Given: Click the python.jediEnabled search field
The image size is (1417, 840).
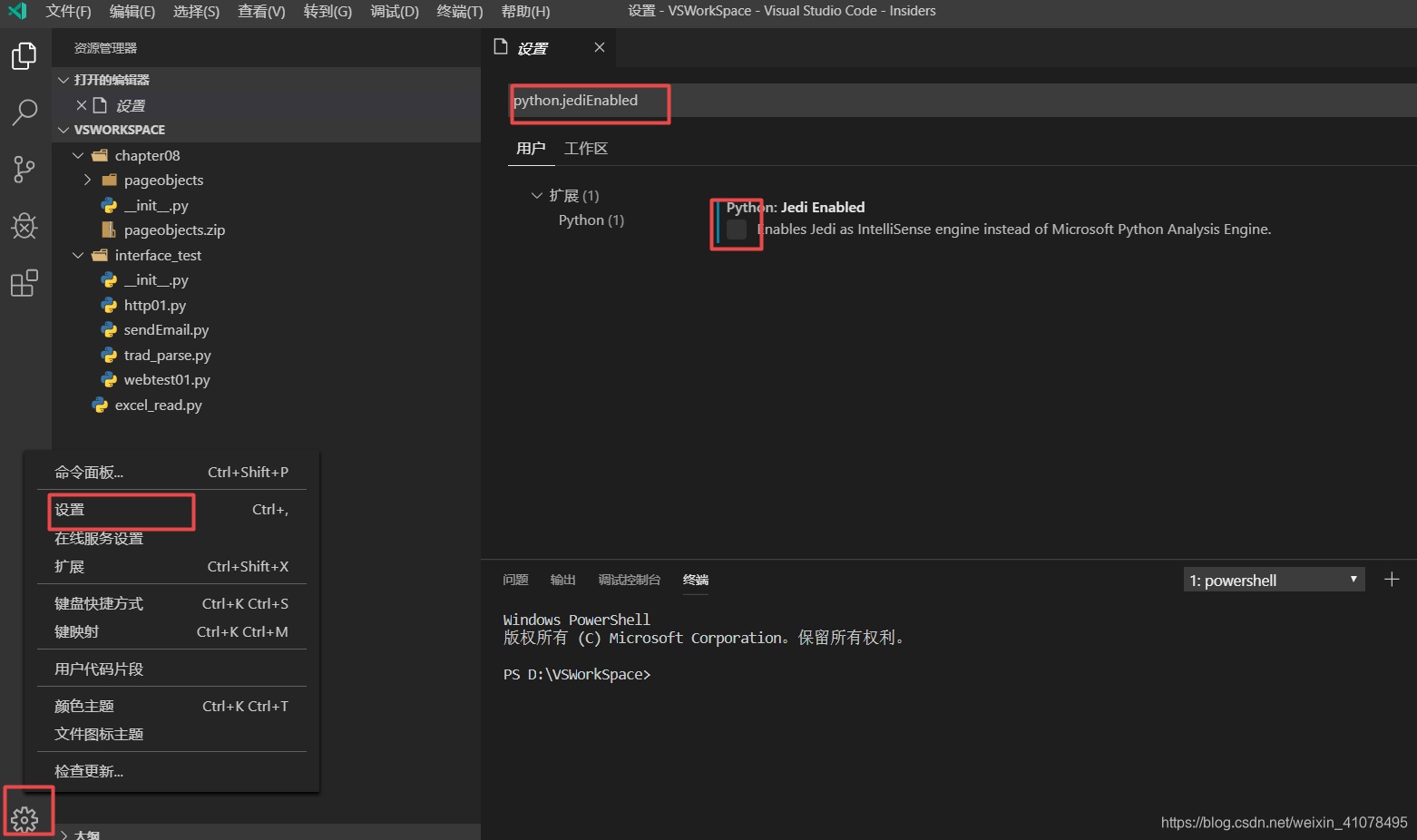Looking at the screenshot, I should [588, 103].
